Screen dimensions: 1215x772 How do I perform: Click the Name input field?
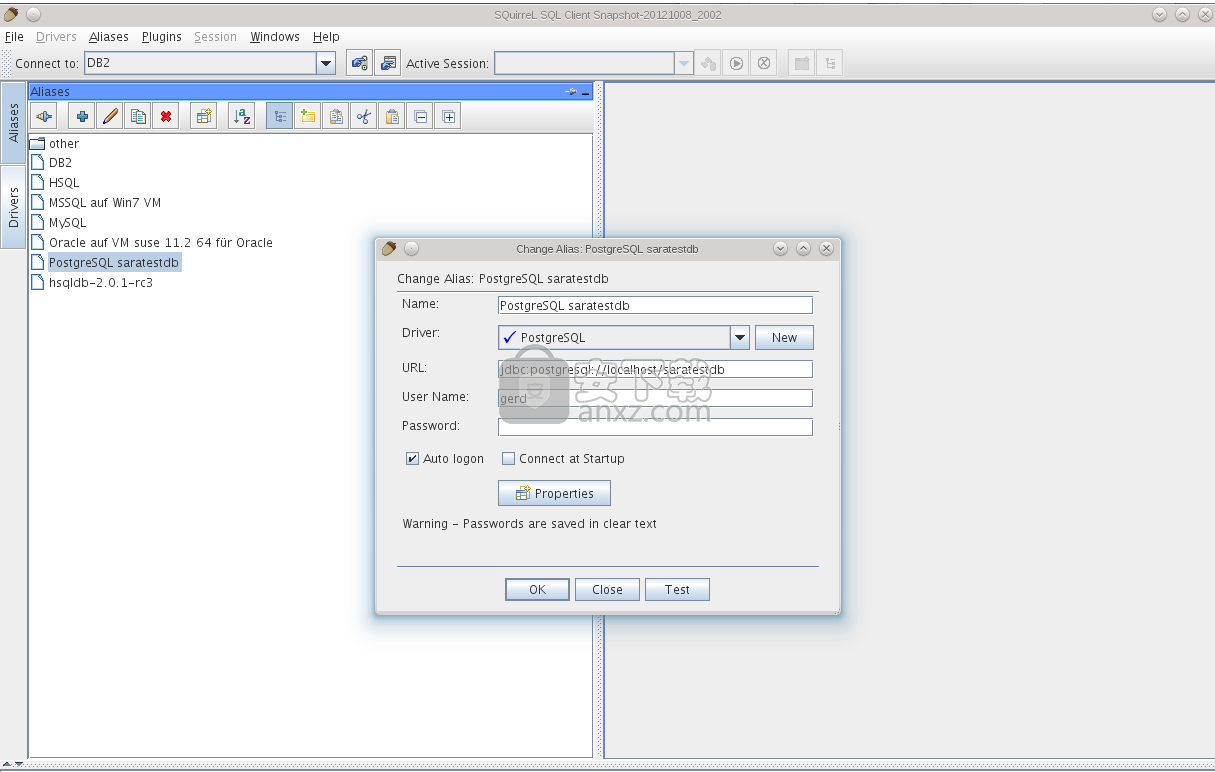(655, 306)
